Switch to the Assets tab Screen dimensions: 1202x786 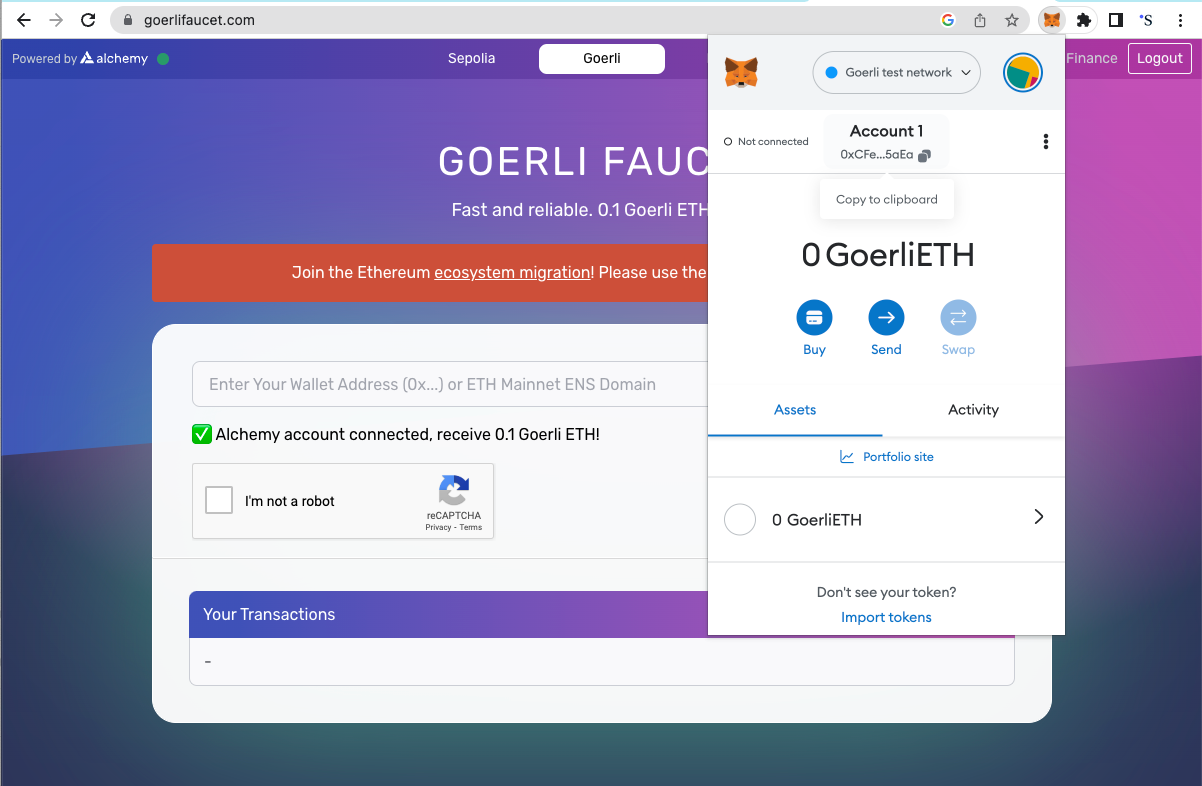click(x=795, y=410)
